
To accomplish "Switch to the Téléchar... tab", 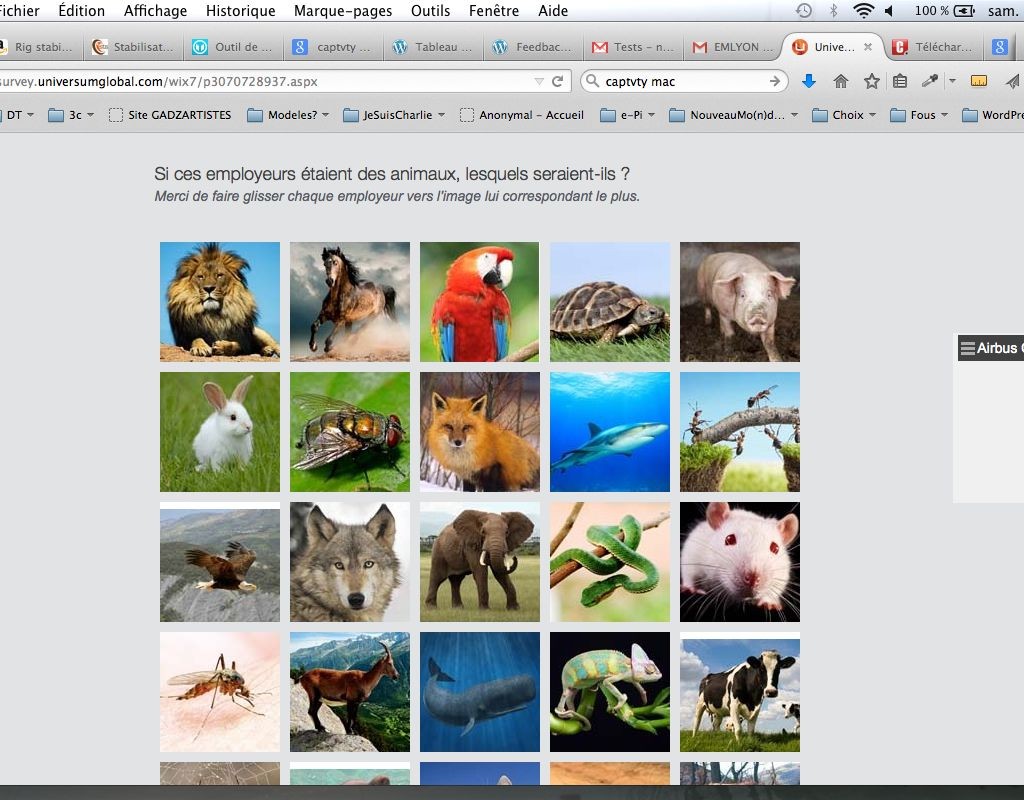I will (933, 47).
